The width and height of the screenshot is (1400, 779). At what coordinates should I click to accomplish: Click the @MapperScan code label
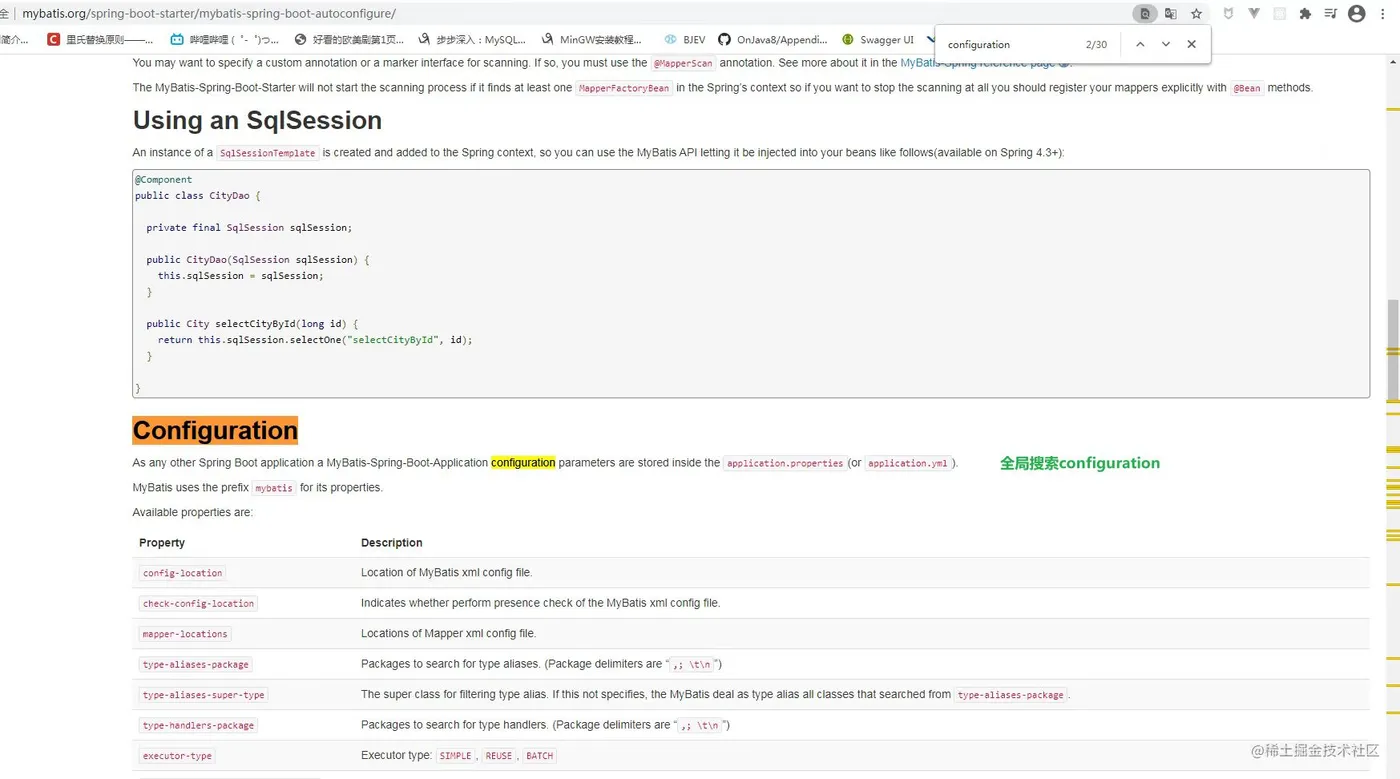pos(683,63)
